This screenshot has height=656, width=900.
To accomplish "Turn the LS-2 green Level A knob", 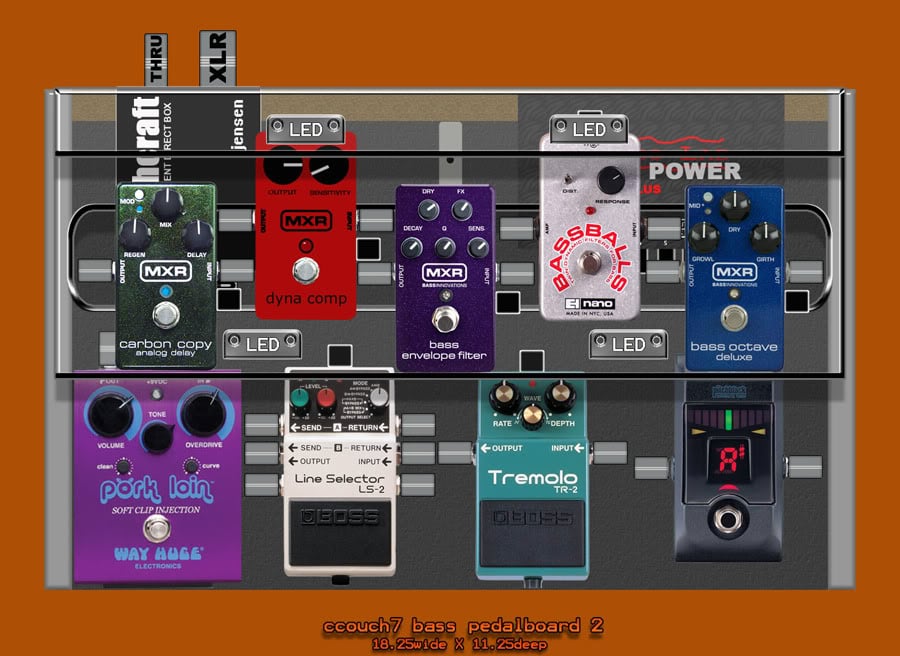I will pos(300,398).
